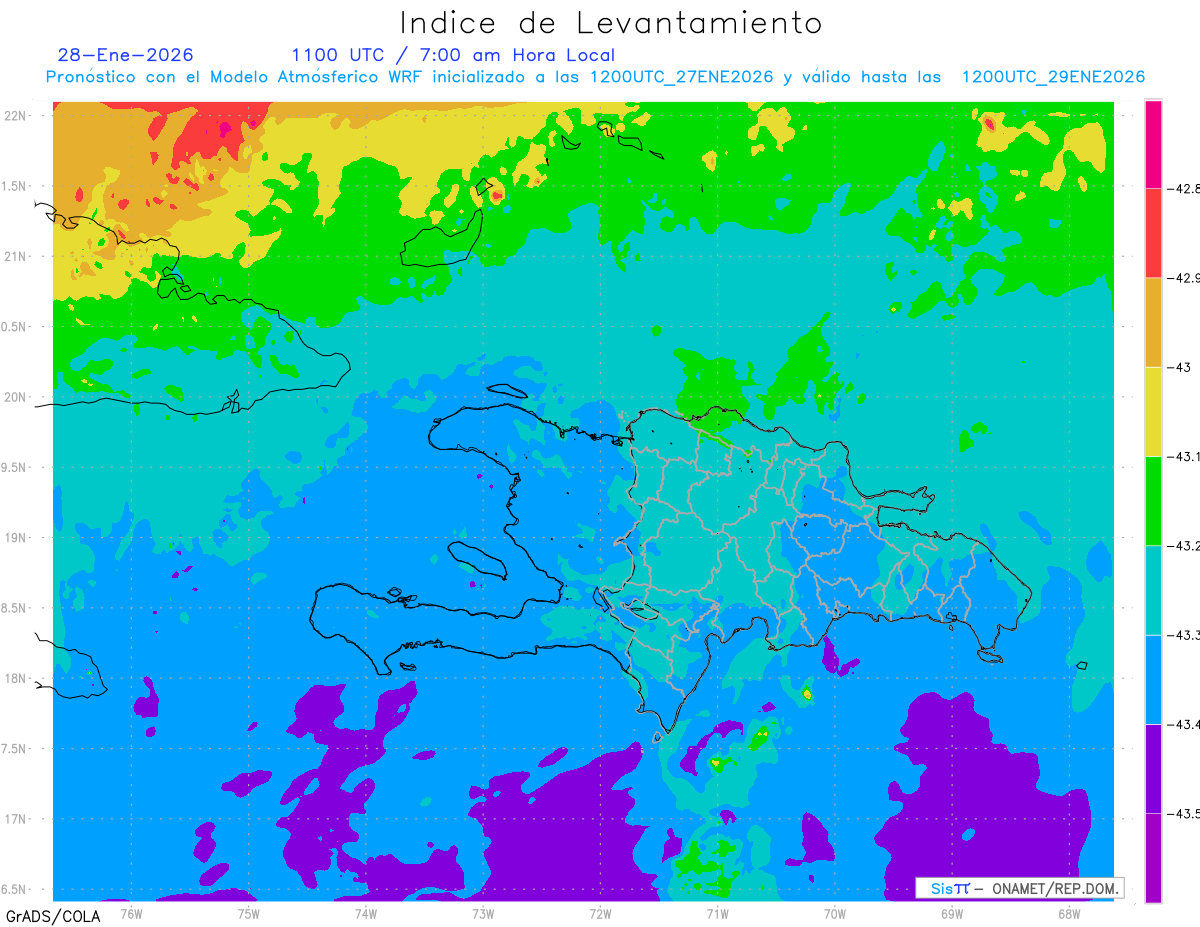This screenshot has width=1200, height=927.
Task: Select the date '28-Ene-2026'
Action: (x=126, y=55)
